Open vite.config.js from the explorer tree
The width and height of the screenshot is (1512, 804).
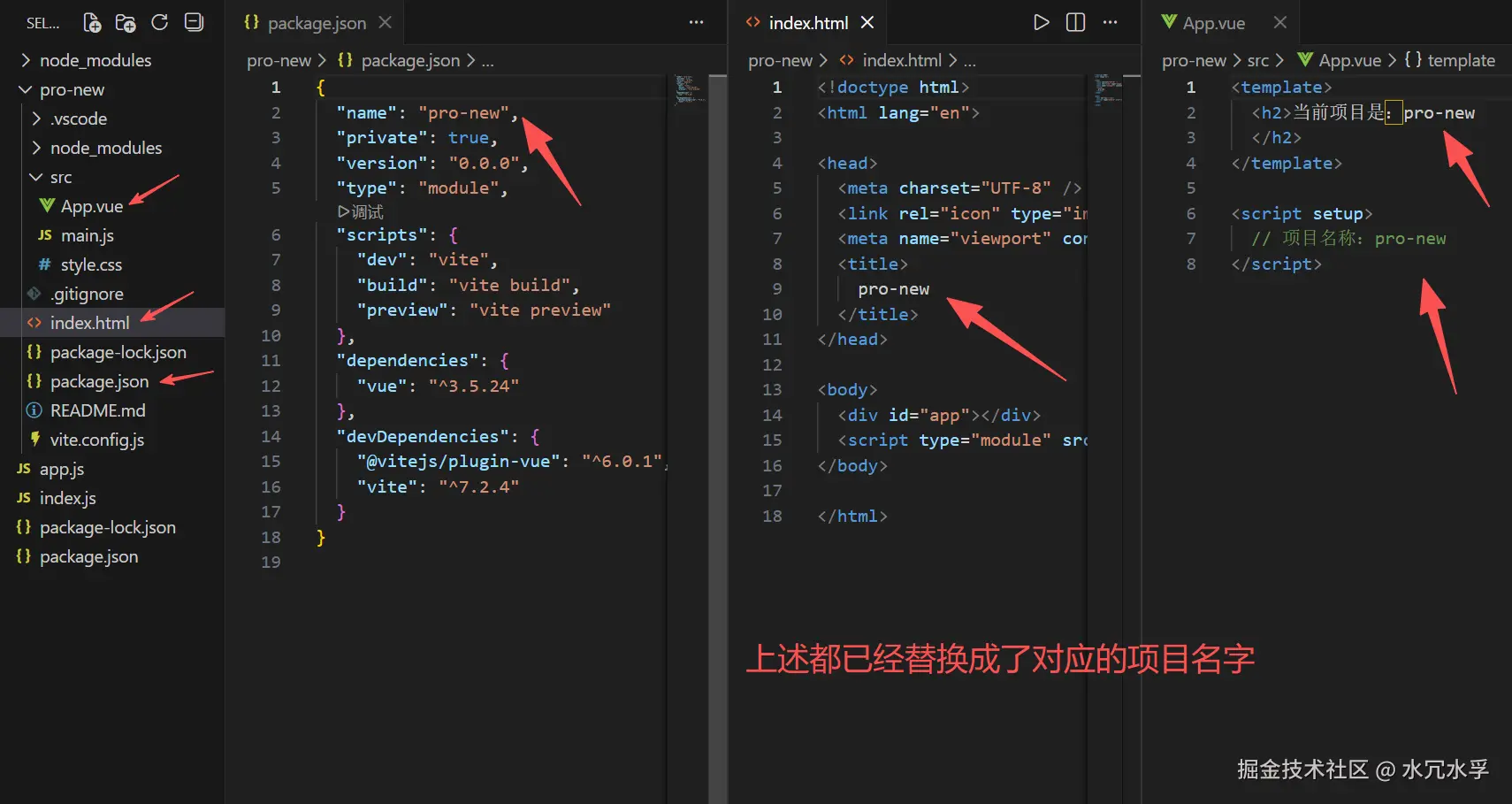[x=112, y=440]
